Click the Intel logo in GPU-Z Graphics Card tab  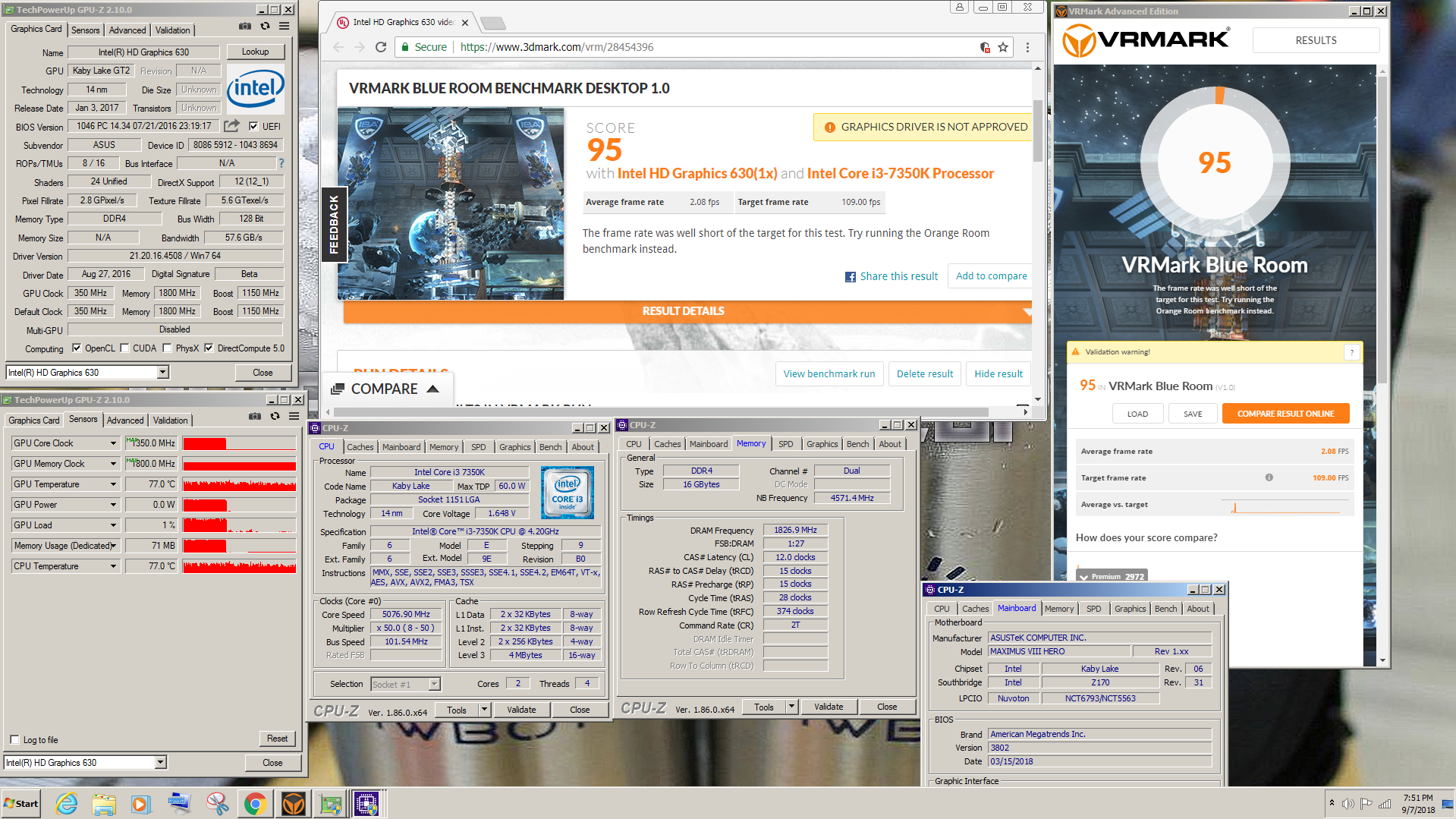pos(255,90)
